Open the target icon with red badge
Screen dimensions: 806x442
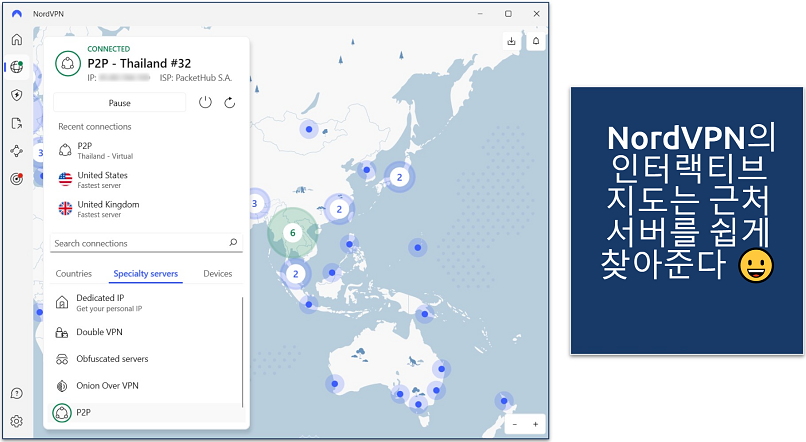coord(17,179)
